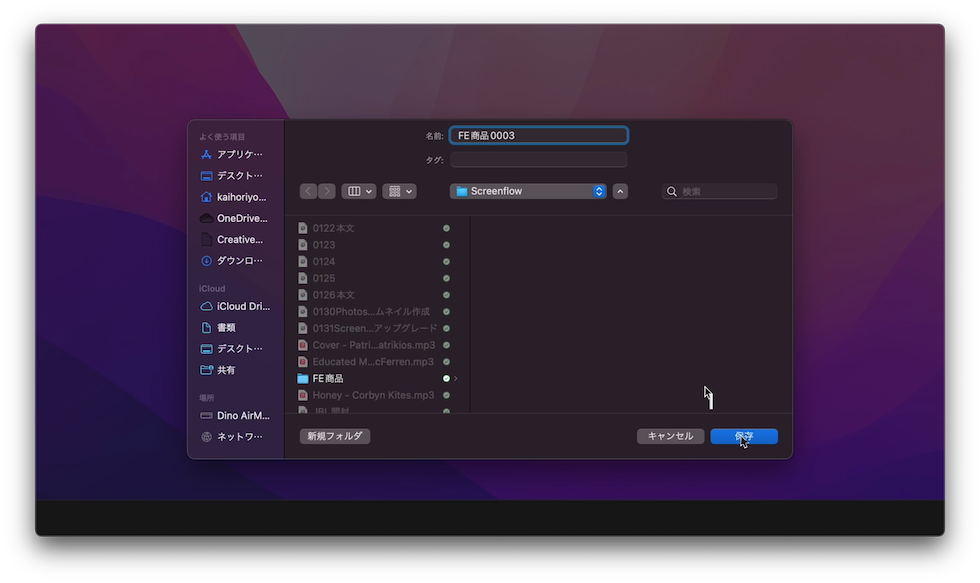Screen dimensions: 980x583
Task: Select 書類 under iCloud
Action: coord(226,328)
